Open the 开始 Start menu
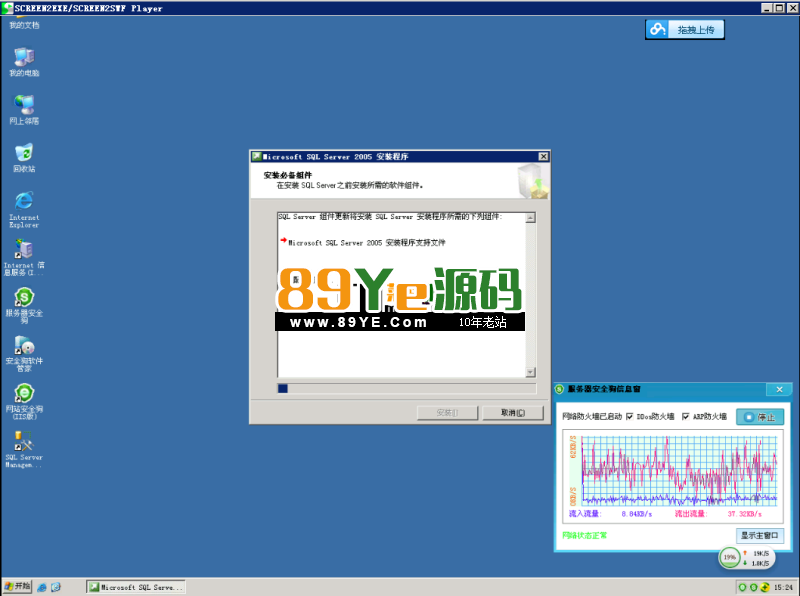This screenshot has width=800, height=596. pos(17,587)
